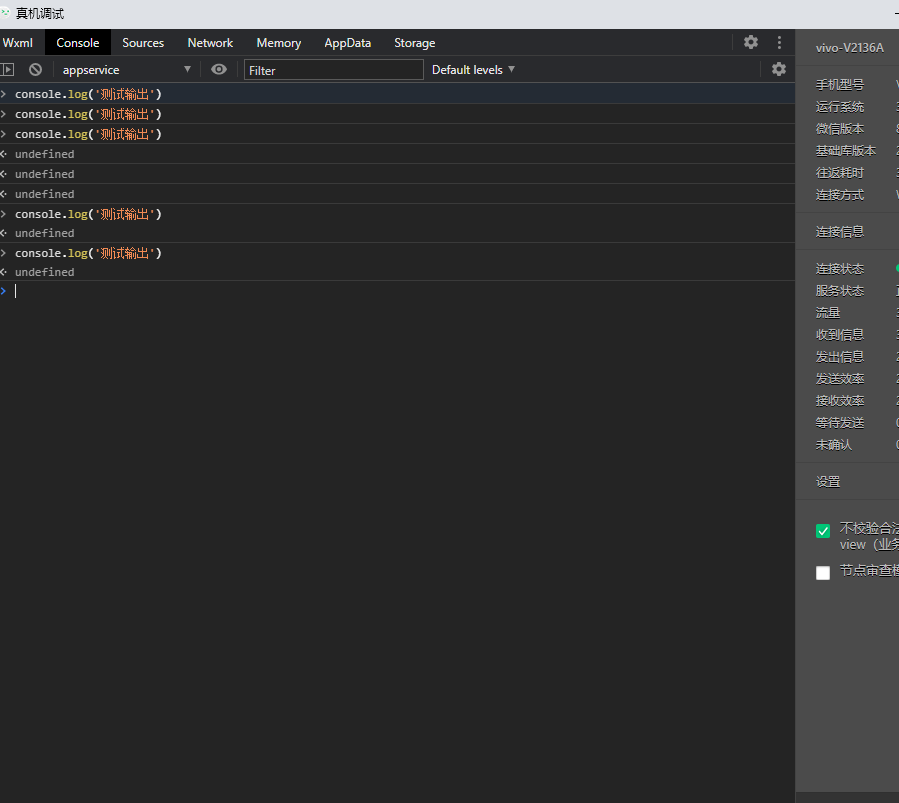The width and height of the screenshot is (899, 803).
Task: Click the vivo-V2136A device name
Action: pos(850,48)
